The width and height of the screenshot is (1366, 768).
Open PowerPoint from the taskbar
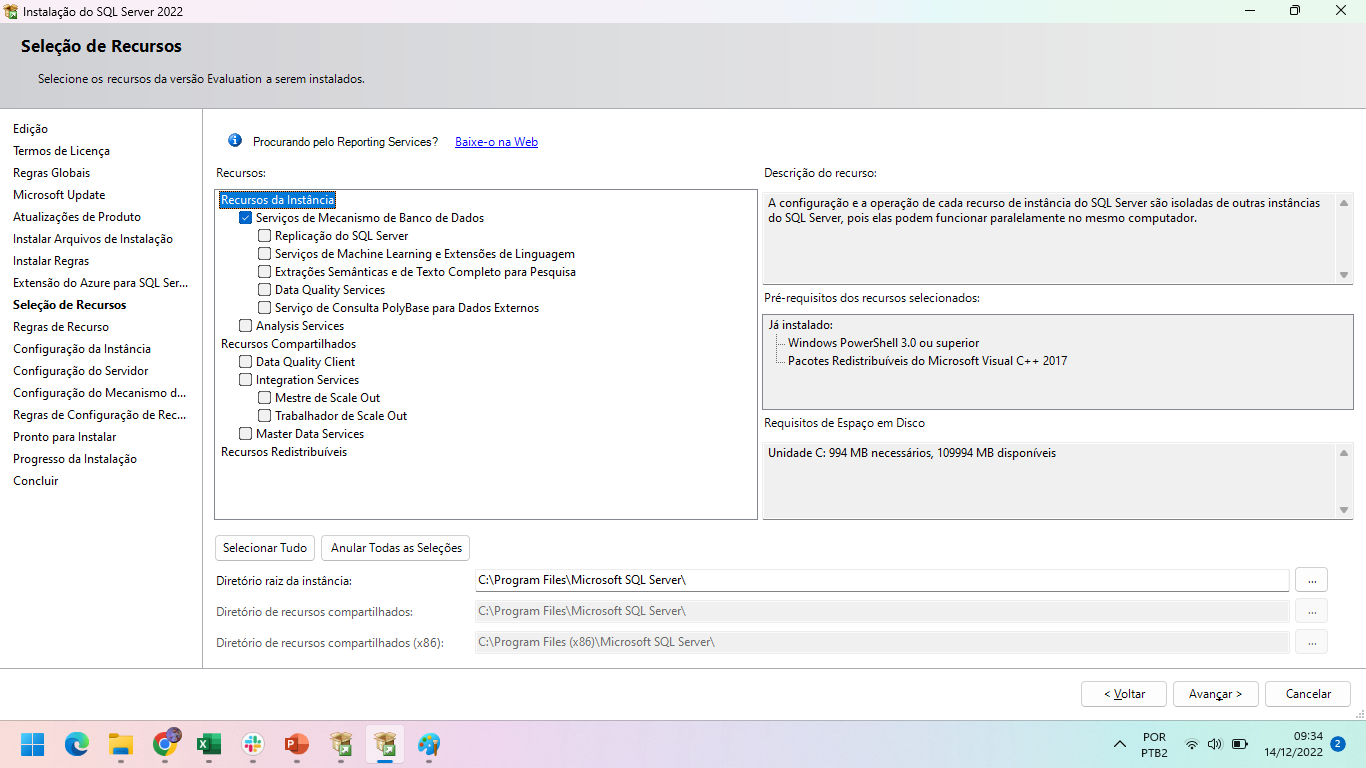[x=297, y=744]
